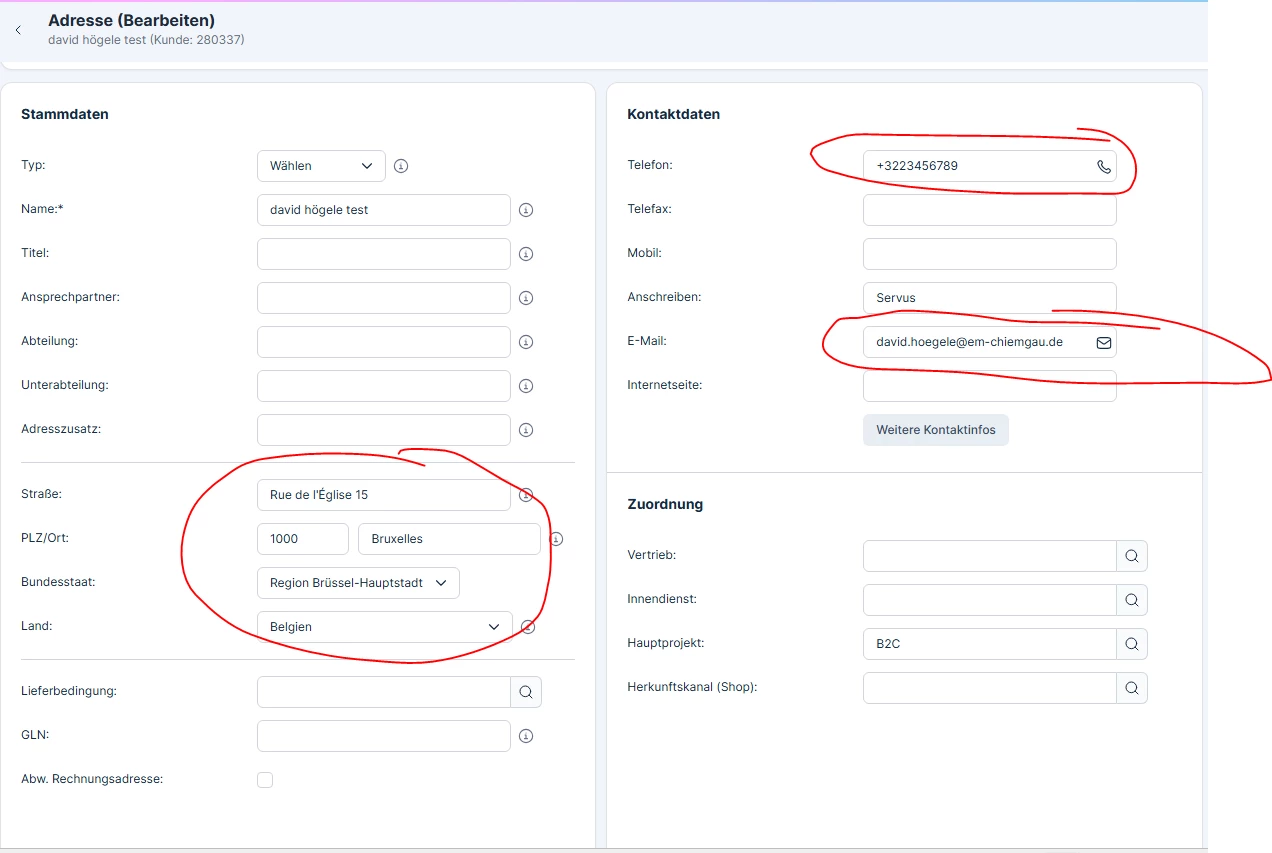The image size is (1272, 853).
Task: Show info icon next to Typ
Action: click(401, 166)
